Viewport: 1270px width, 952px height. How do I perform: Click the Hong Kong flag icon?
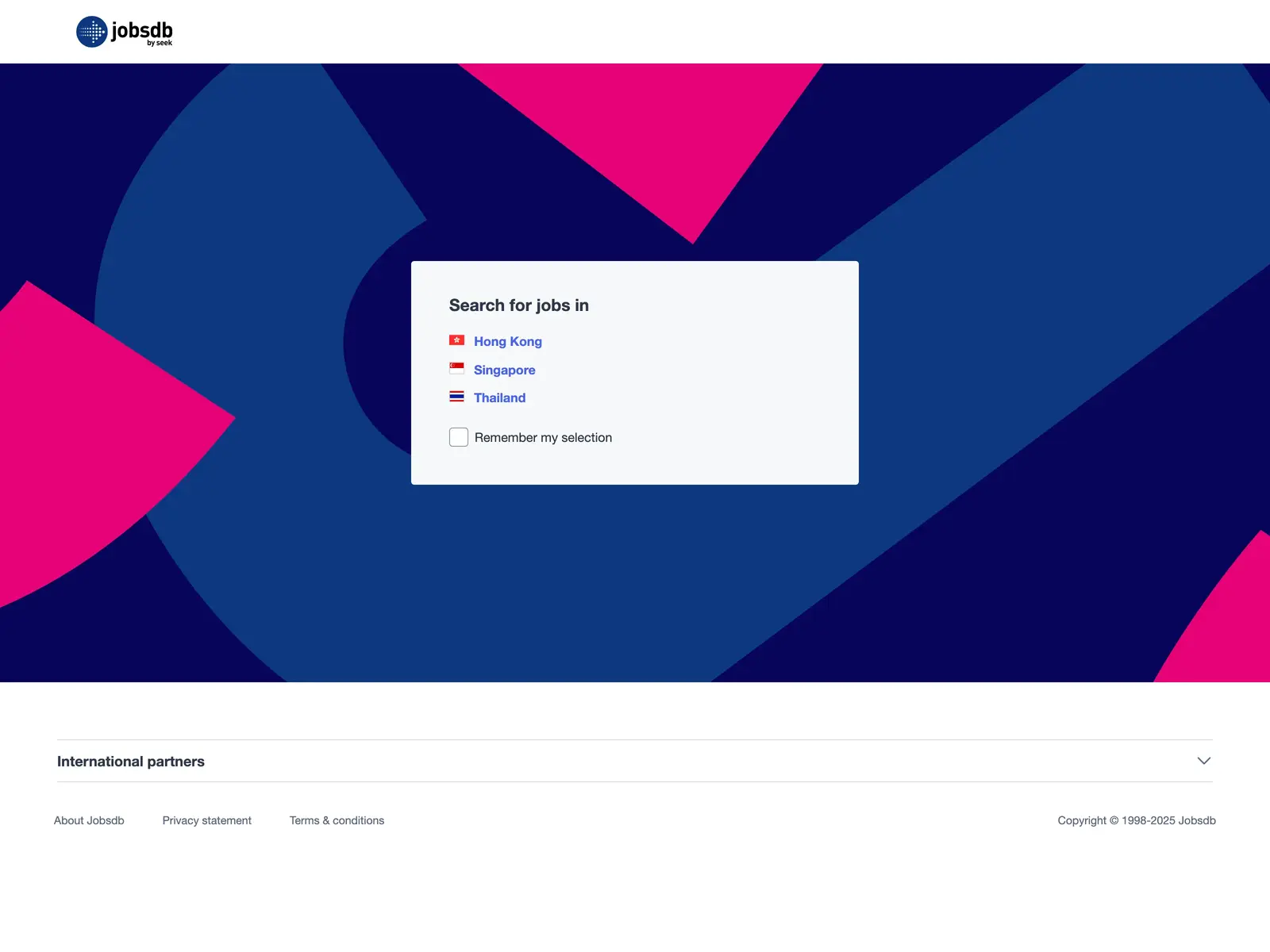click(x=456, y=340)
